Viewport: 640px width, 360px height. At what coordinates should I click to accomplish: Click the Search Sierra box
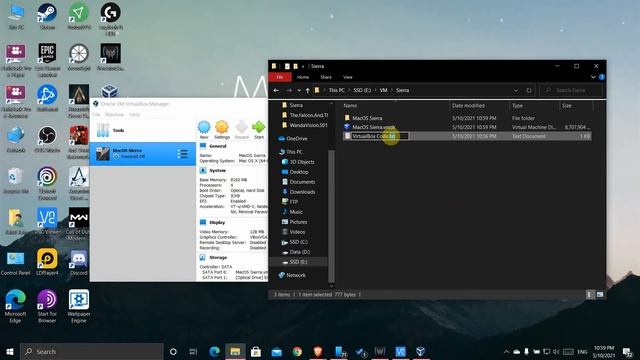click(x=571, y=90)
